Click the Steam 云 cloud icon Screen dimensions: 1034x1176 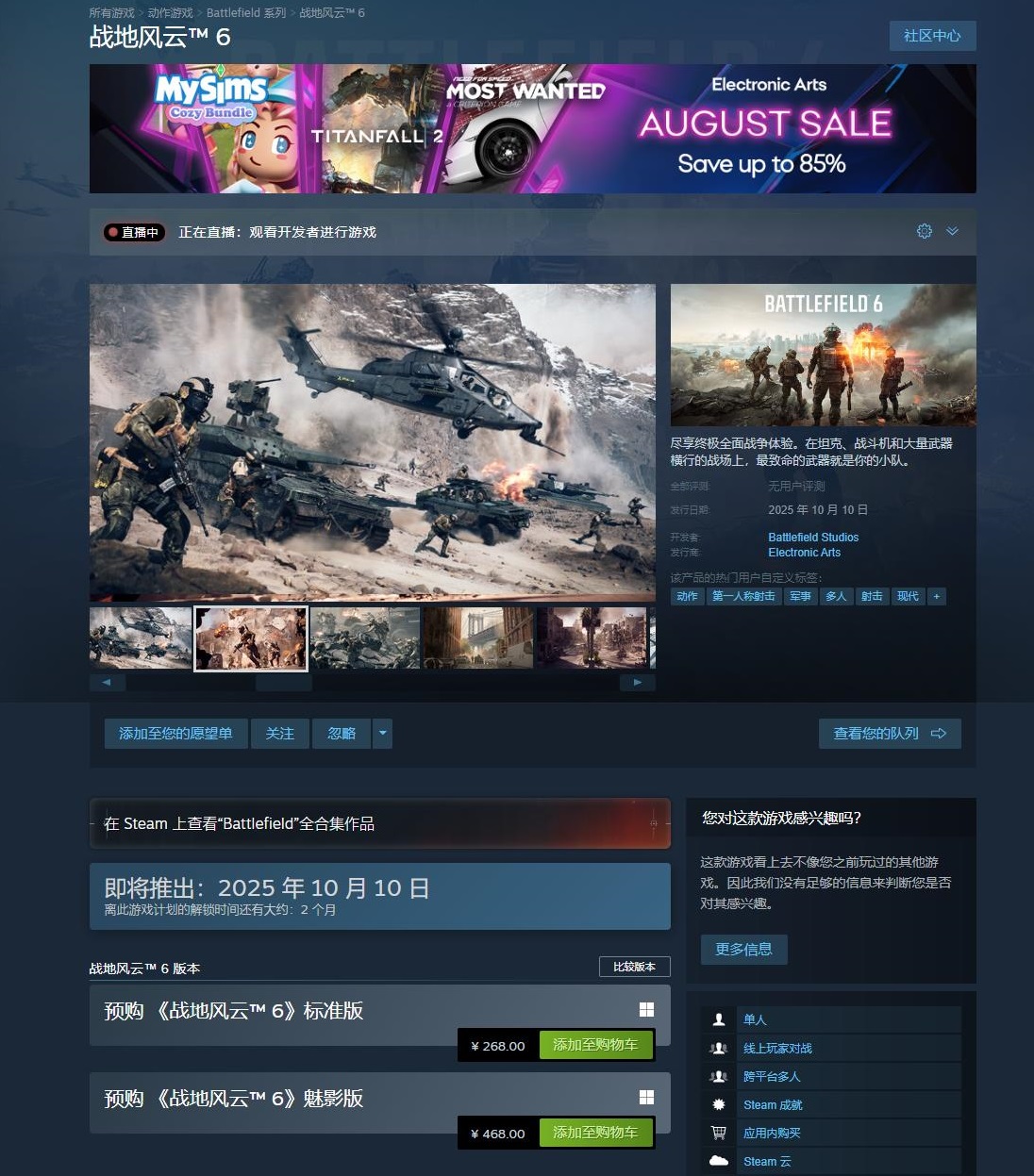coord(719,1161)
